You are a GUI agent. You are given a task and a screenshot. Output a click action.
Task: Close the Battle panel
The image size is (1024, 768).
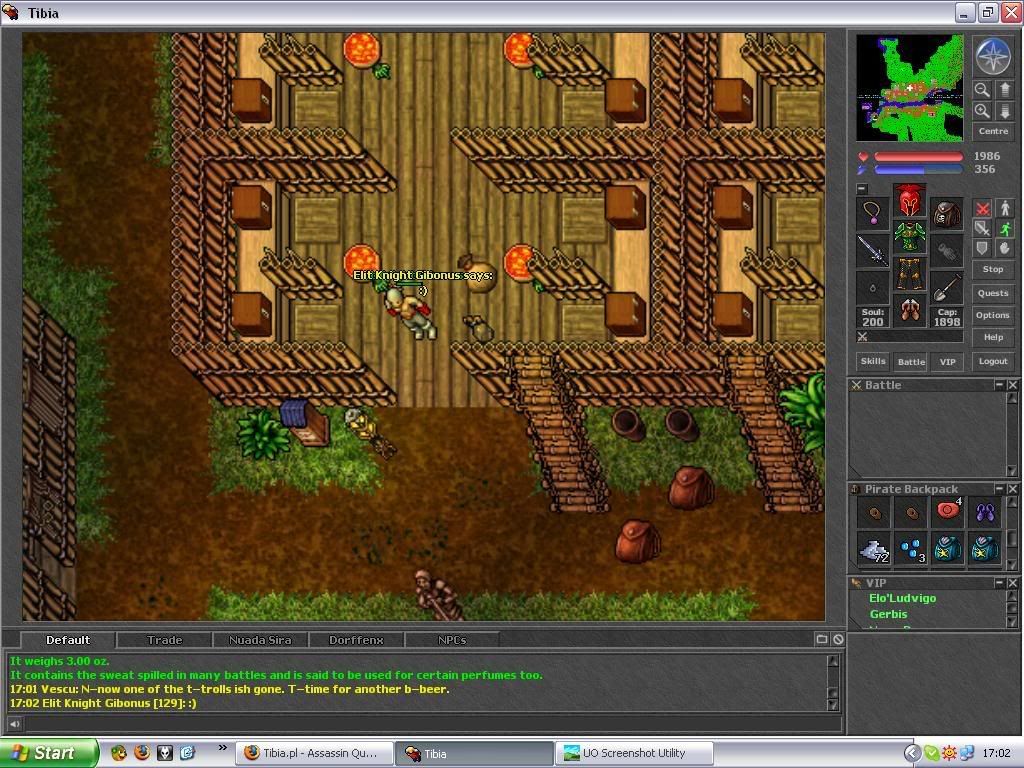coord(1012,385)
